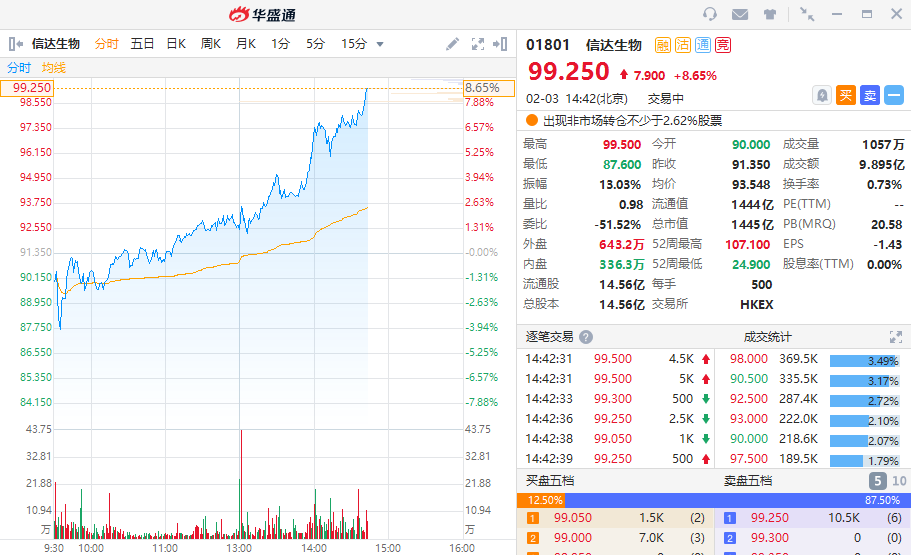Click the 98.000 price statistic row
The width and height of the screenshot is (911, 555).
tap(814, 359)
